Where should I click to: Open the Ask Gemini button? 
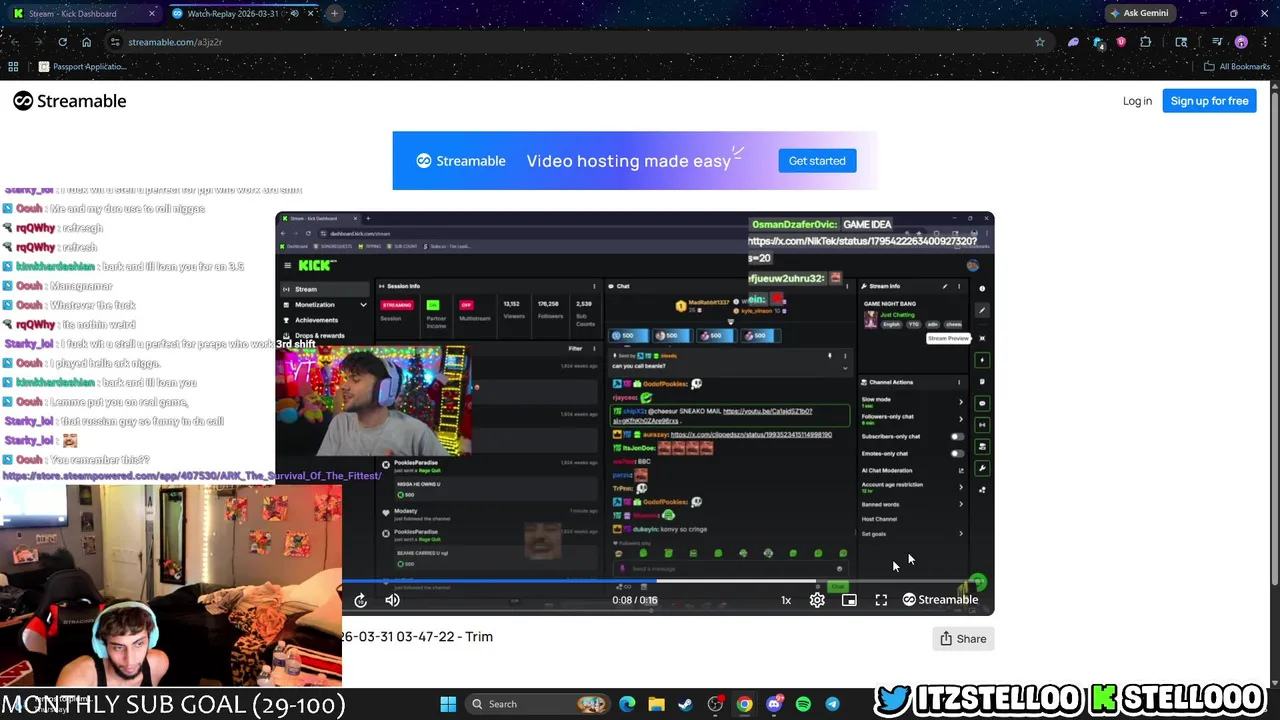coord(1138,13)
